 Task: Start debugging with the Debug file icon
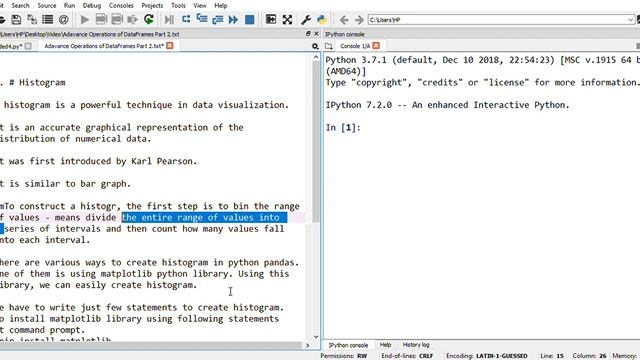[x=169, y=19]
